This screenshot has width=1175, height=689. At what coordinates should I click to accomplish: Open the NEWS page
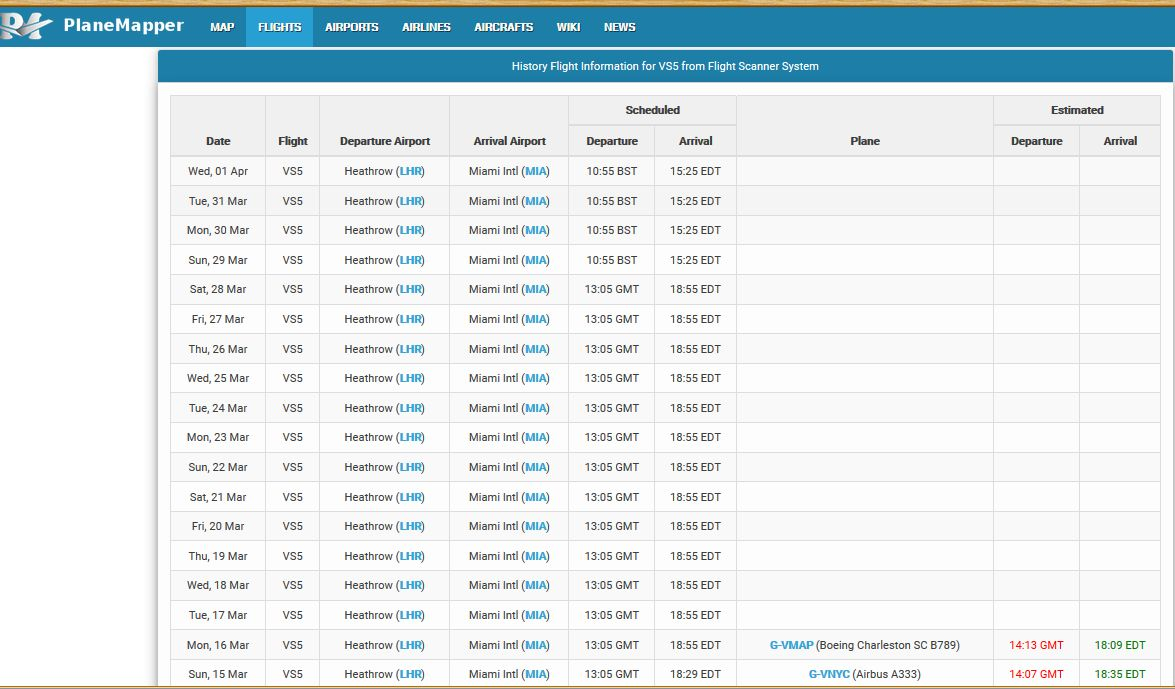click(620, 27)
